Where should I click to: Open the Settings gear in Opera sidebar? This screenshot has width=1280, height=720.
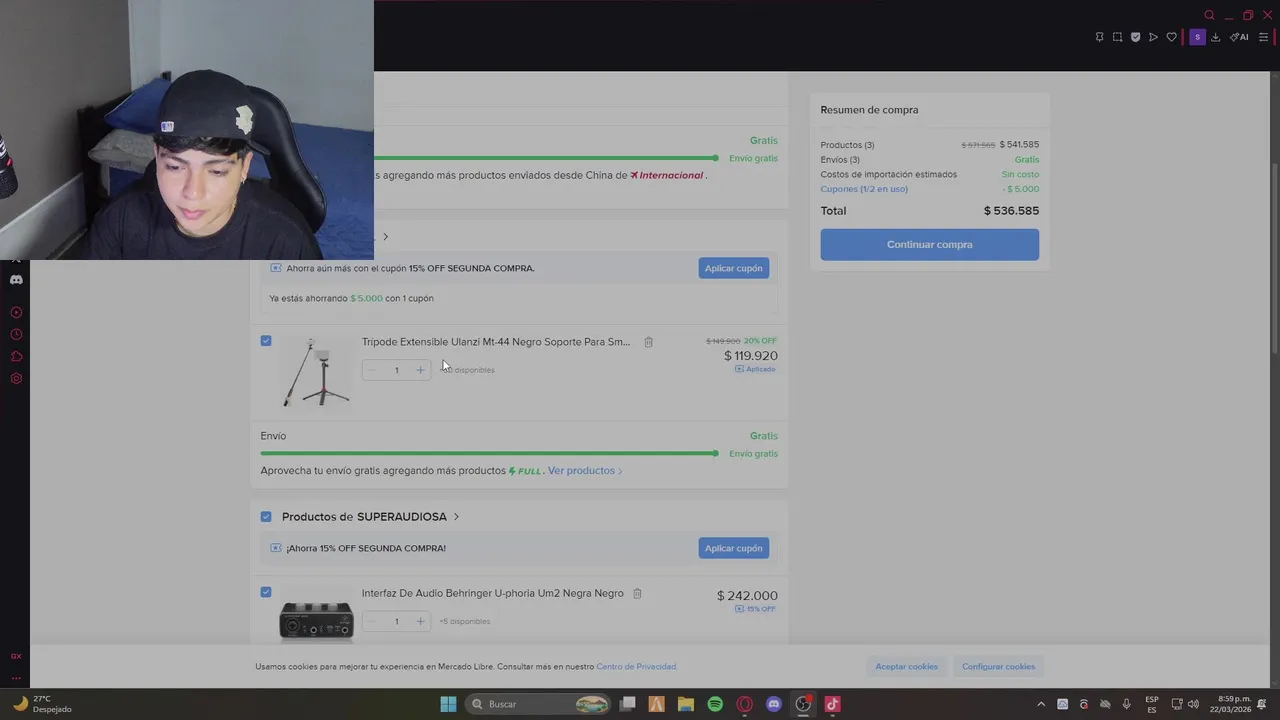[x=16, y=378]
